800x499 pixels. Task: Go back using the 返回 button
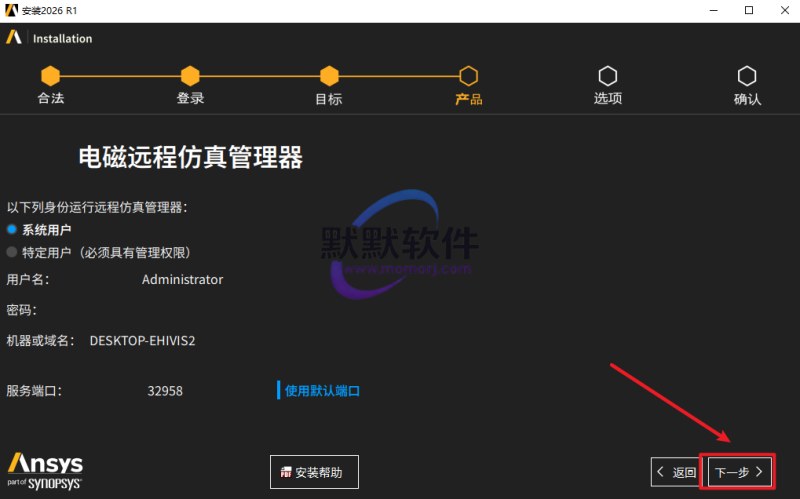676,472
